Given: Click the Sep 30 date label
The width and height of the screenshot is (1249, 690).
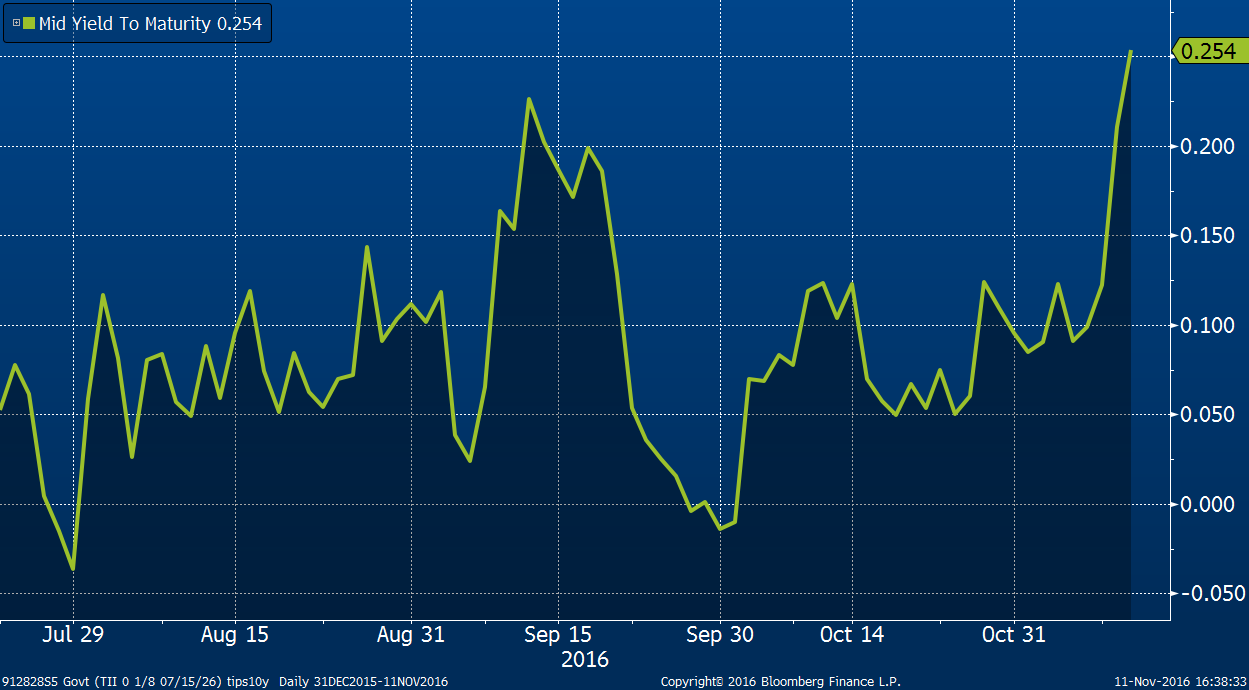Looking at the screenshot, I should [x=720, y=635].
